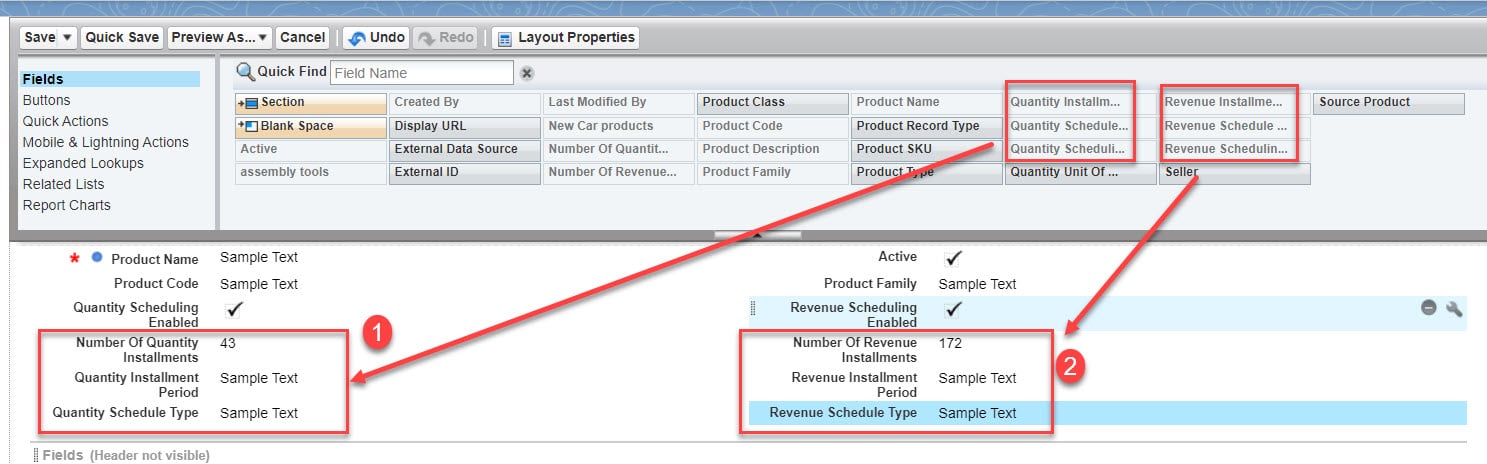Viewport: 1487px width, 464px height.
Task: Open Layout Properties from the toolbar
Action: click(x=565, y=38)
